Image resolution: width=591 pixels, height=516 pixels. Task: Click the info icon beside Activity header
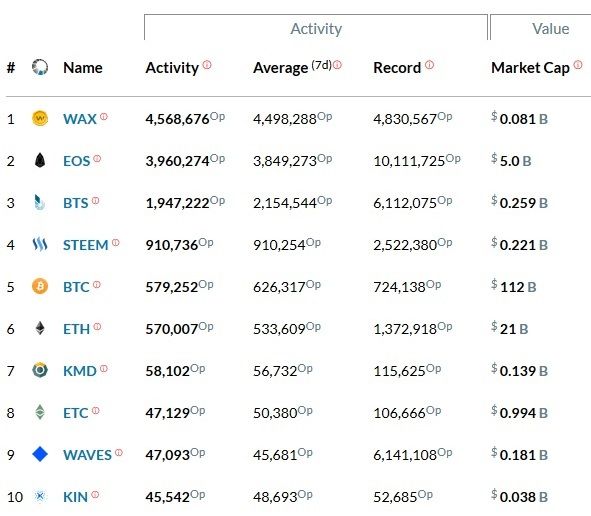(x=207, y=65)
